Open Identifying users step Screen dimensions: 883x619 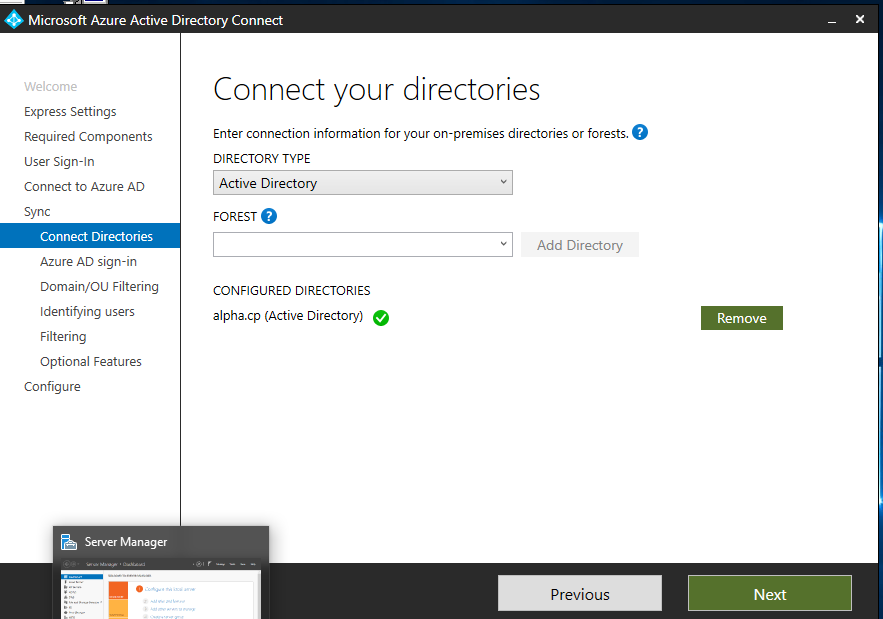87,311
